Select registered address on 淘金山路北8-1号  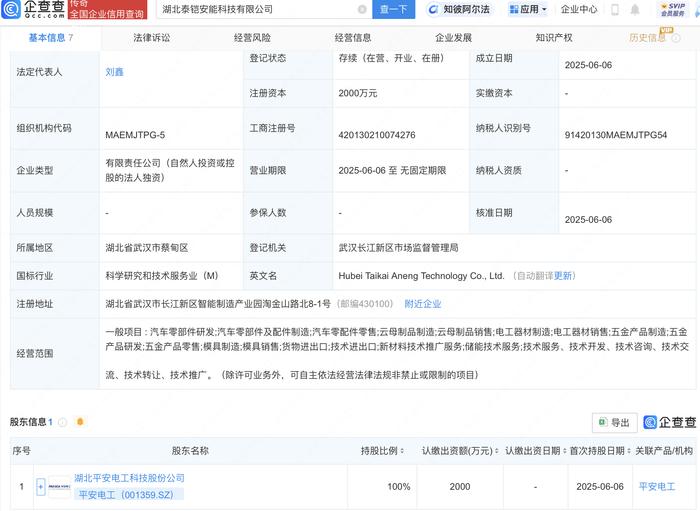pos(218,304)
